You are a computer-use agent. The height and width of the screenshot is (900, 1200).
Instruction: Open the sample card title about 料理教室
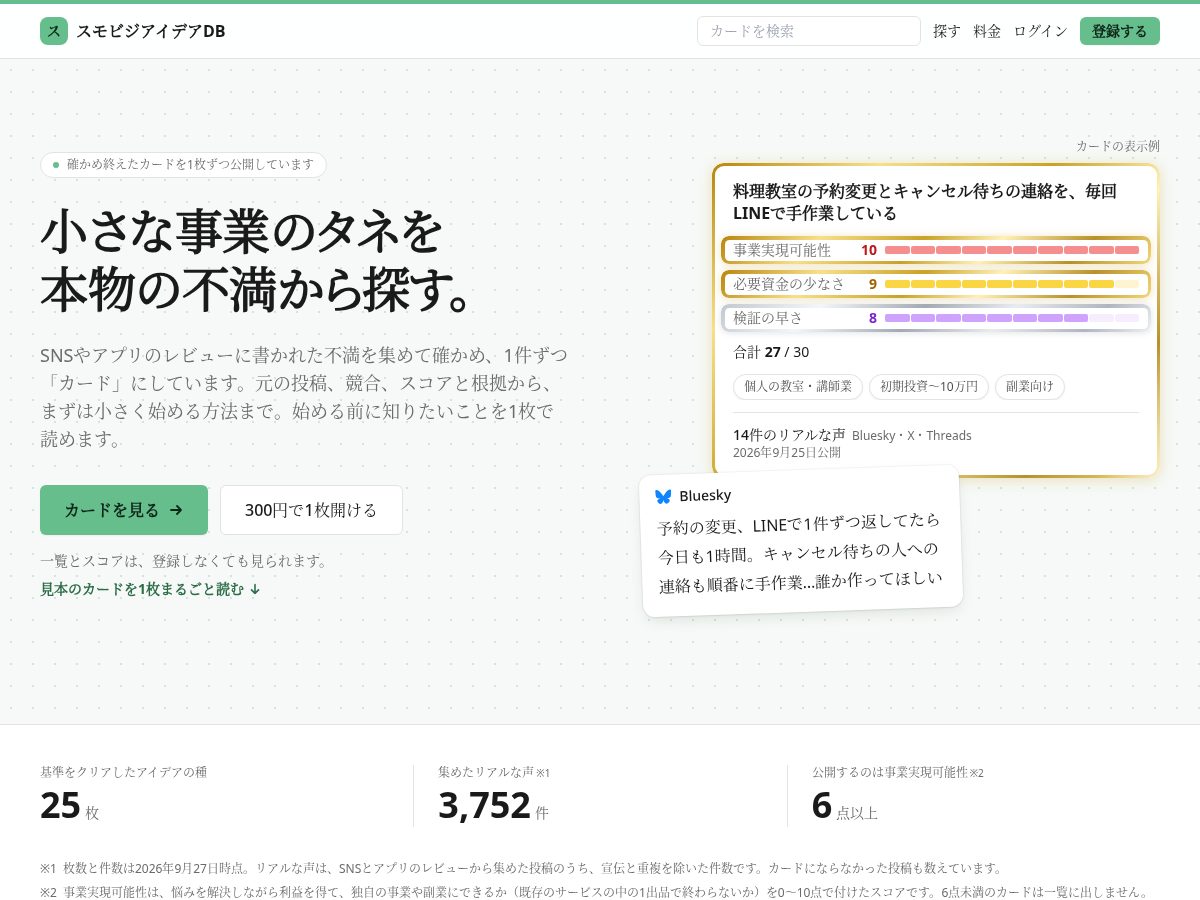click(925, 202)
